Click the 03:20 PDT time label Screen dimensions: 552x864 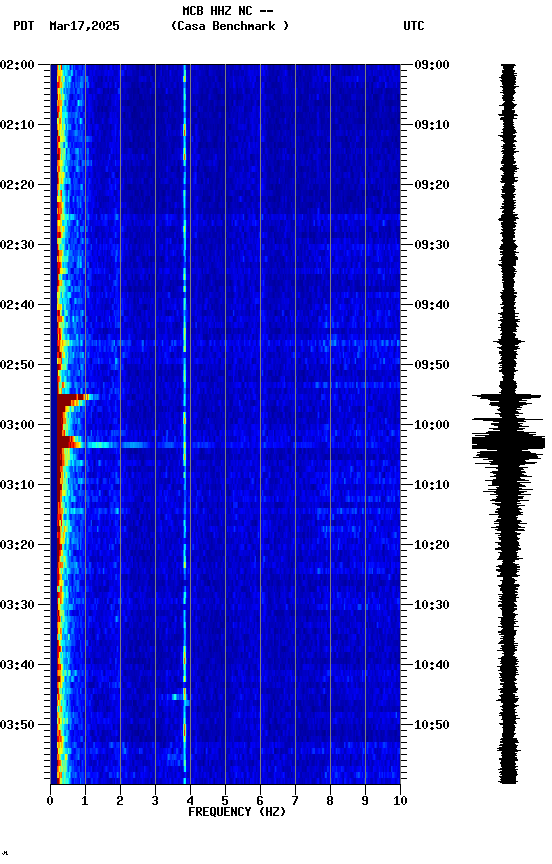click(17, 545)
